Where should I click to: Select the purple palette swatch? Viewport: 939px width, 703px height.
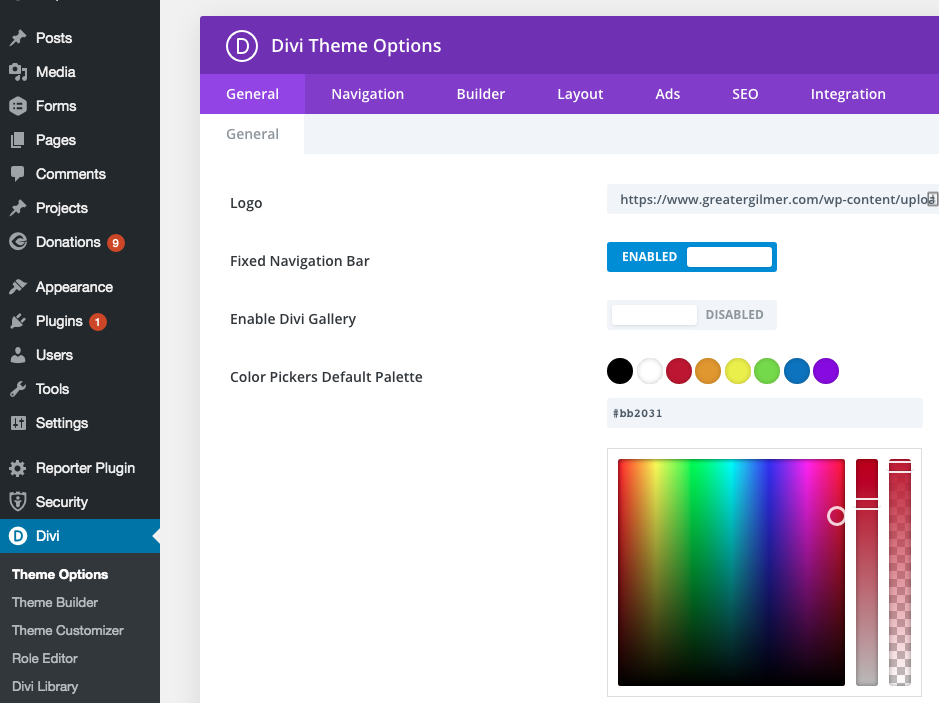pos(826,371)
